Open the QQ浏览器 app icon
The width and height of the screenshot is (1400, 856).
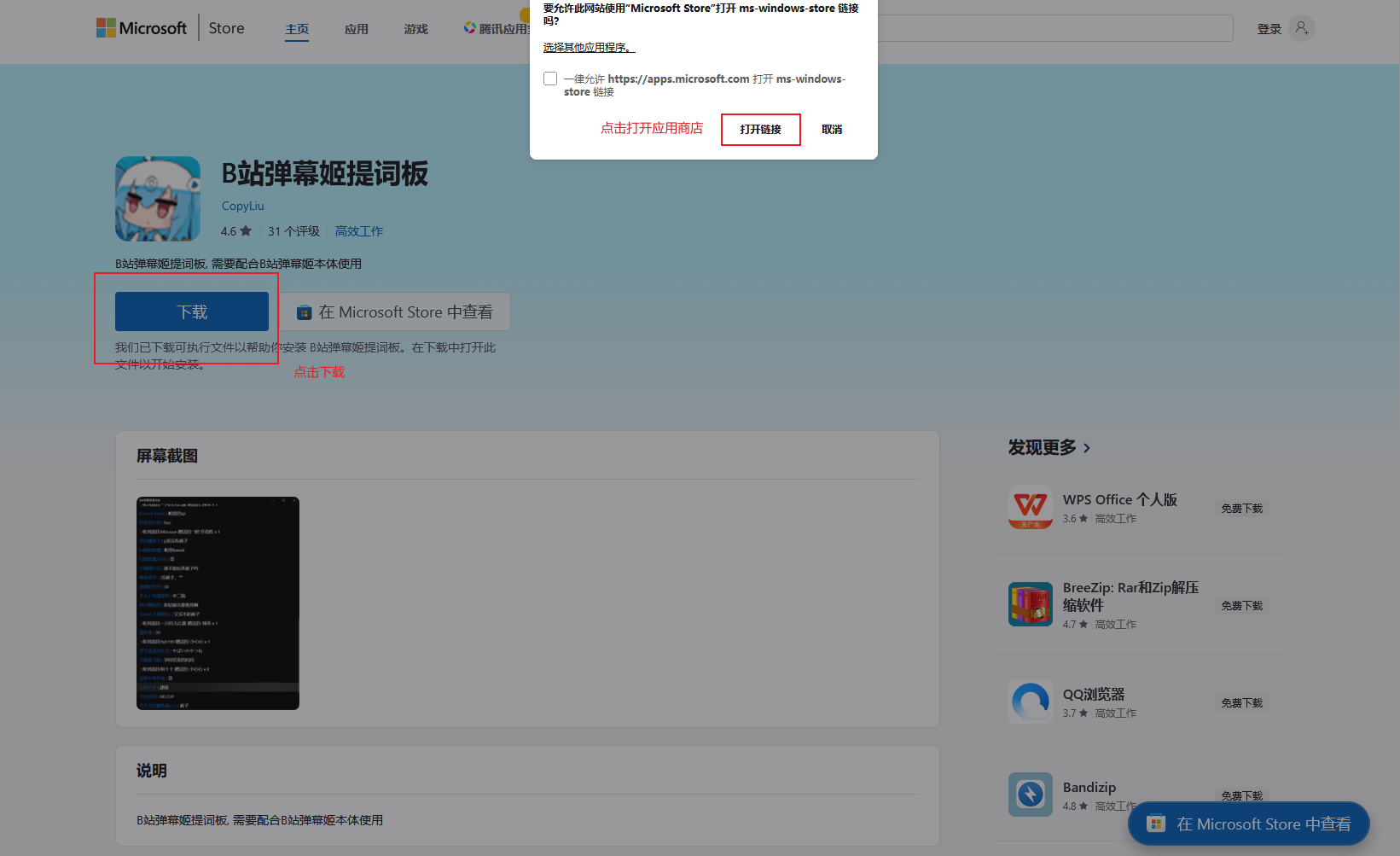point(1030,702)
